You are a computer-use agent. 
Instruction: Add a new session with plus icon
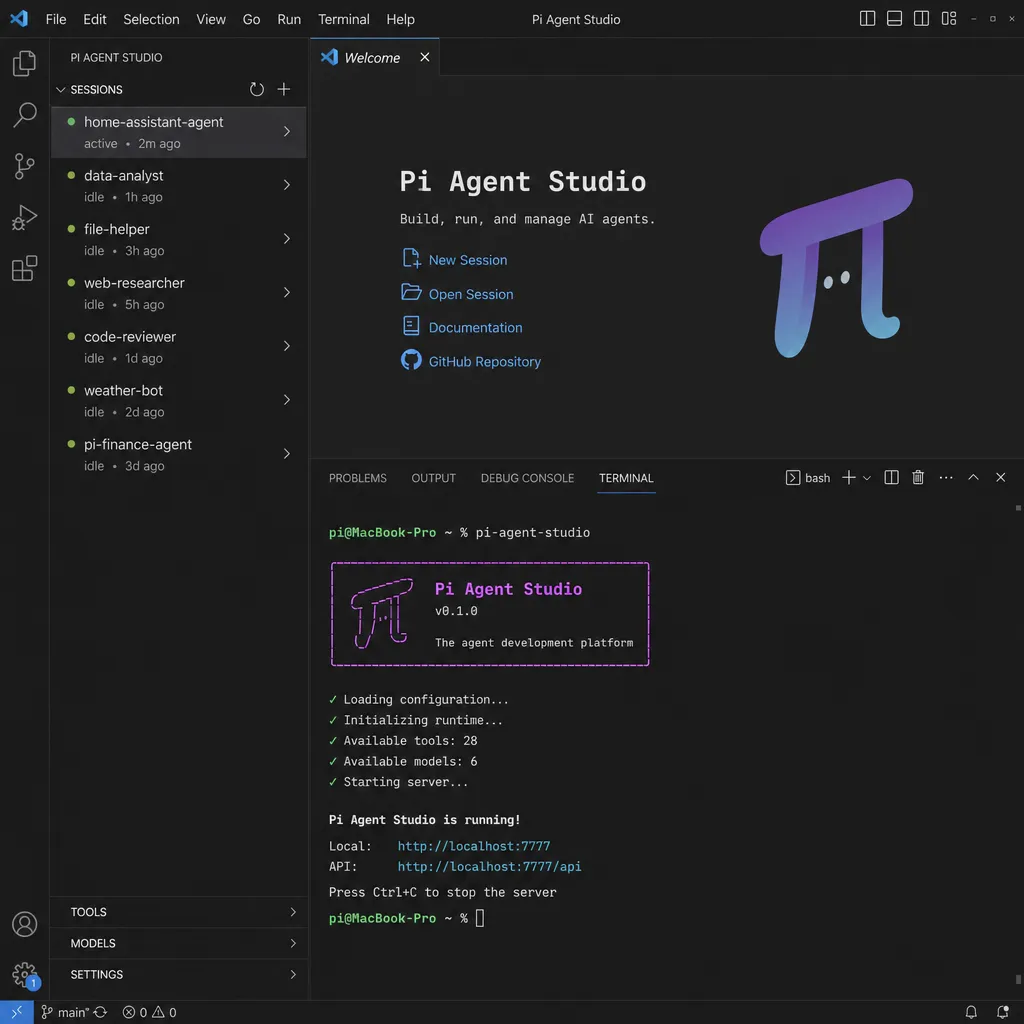[x=283, y=89]
